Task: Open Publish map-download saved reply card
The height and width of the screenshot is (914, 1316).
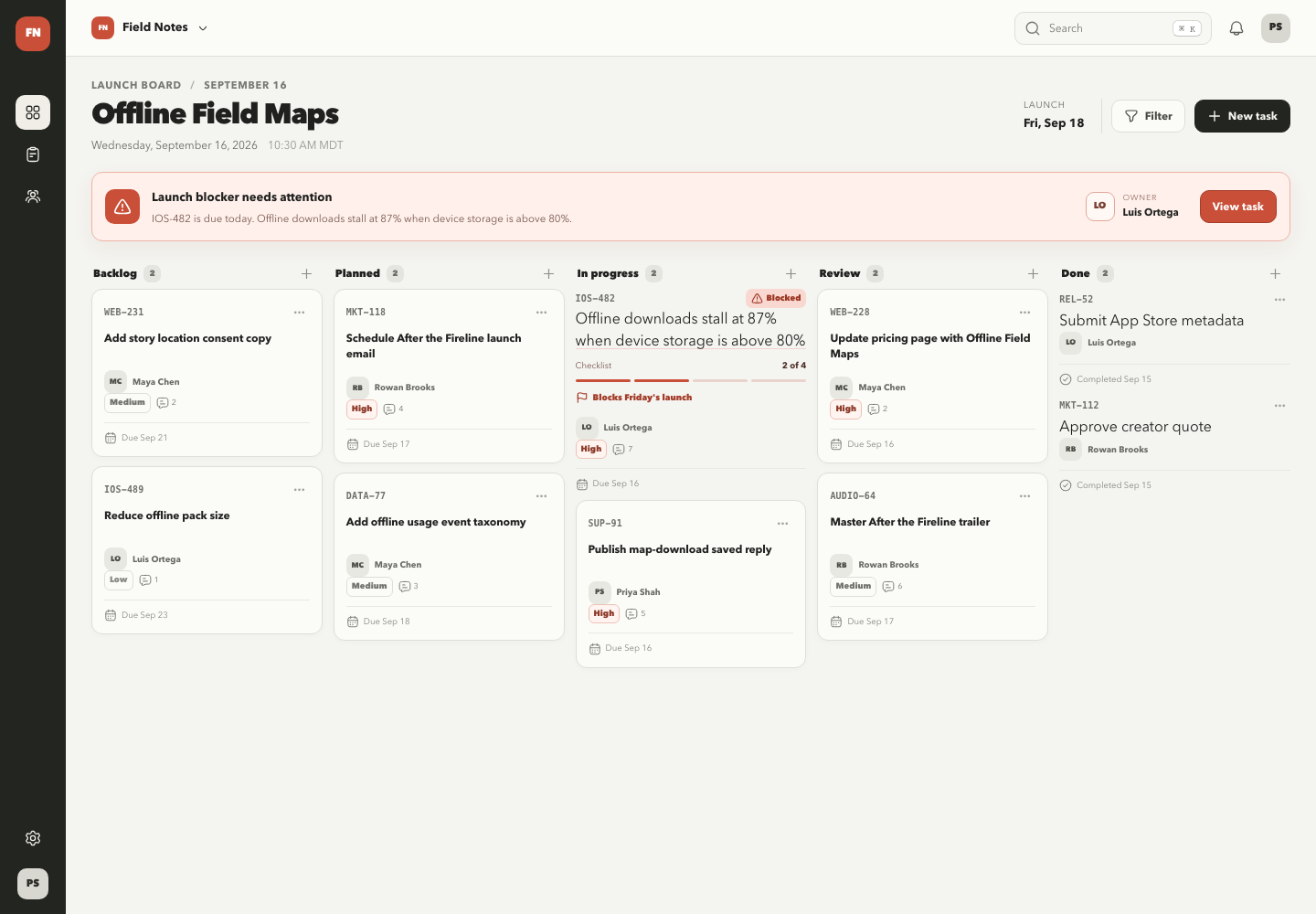Action: (x=691, y=584)
